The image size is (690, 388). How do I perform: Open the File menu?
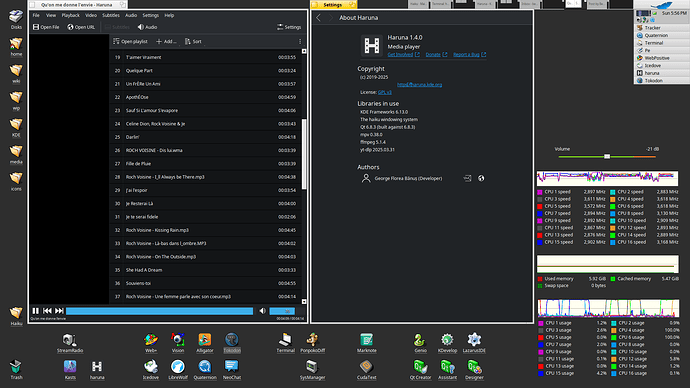pos(36,15)
